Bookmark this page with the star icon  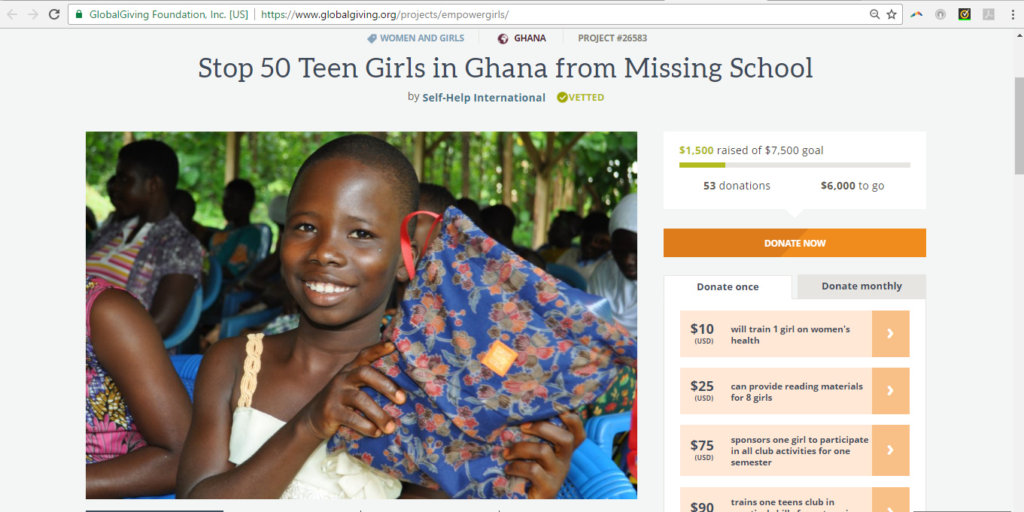pos(891,14)
